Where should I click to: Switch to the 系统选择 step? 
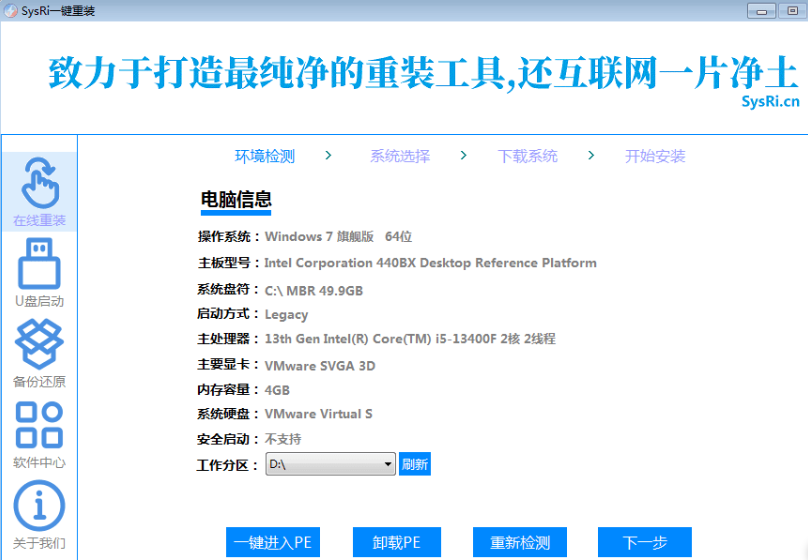pos(399,156)
